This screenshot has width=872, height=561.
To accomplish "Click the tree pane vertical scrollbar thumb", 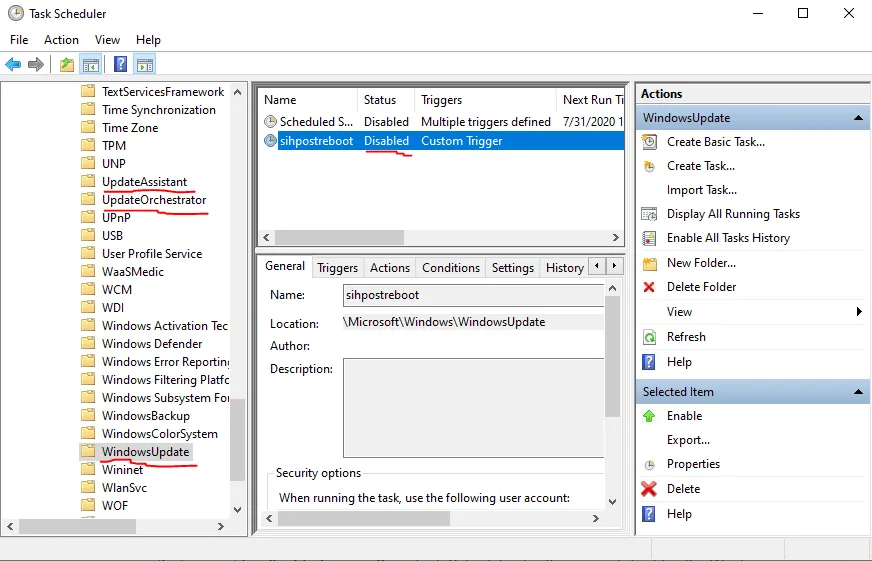I will click(237, 439).
